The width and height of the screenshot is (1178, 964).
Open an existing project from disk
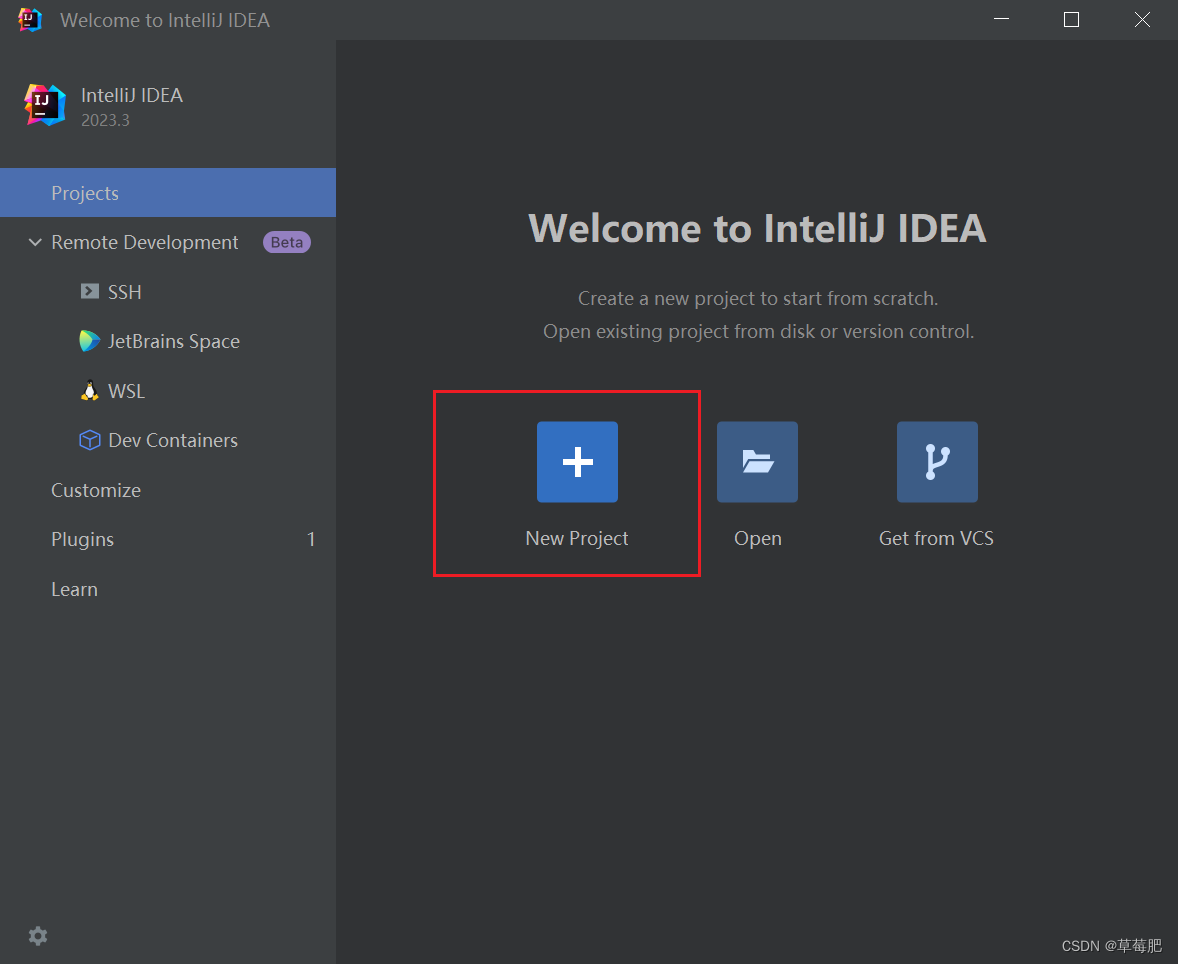tap(757, 538)
